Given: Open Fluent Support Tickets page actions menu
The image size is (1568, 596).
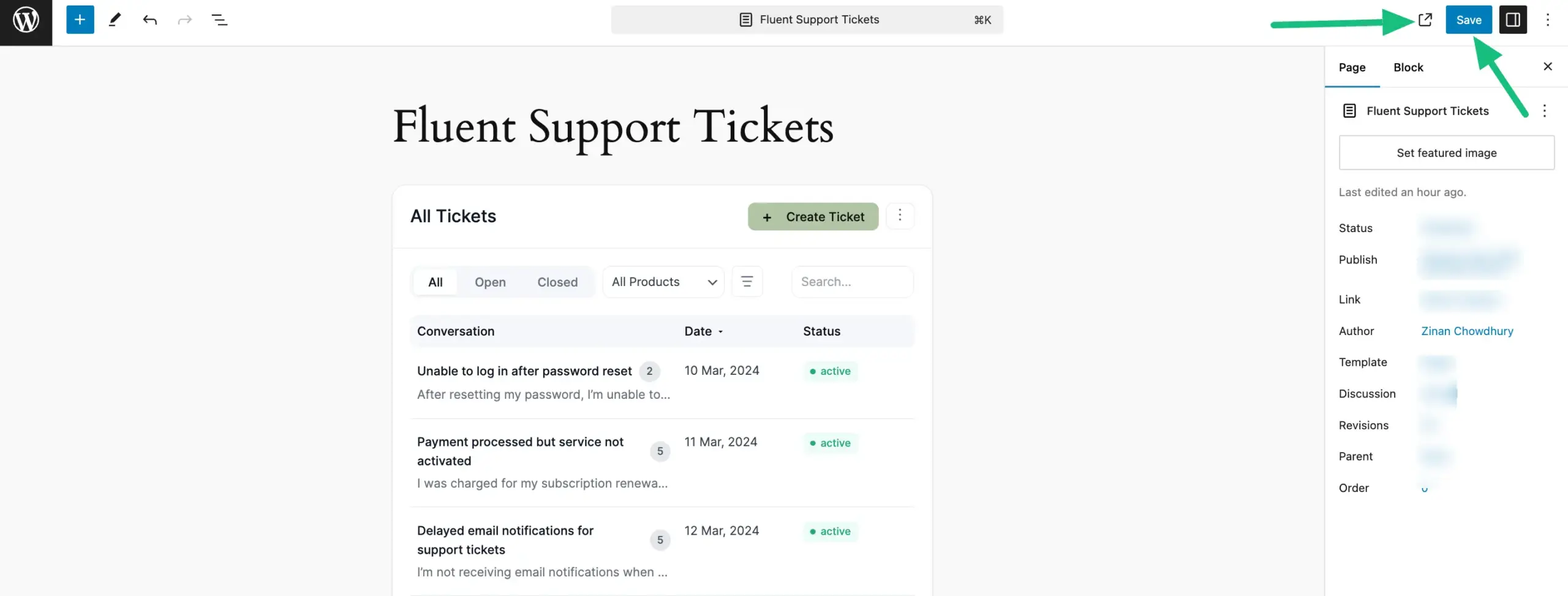Looking at the screenshot, I should [x=1544, y=111].
